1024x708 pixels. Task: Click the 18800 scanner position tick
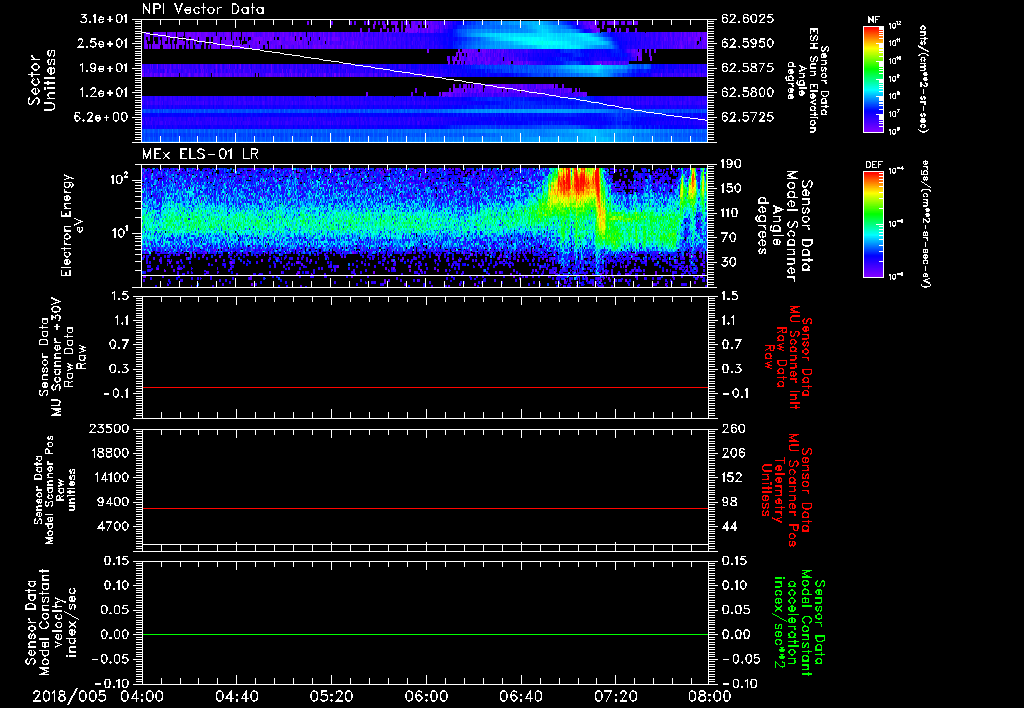pyautogui.click(x=111, y=453)
